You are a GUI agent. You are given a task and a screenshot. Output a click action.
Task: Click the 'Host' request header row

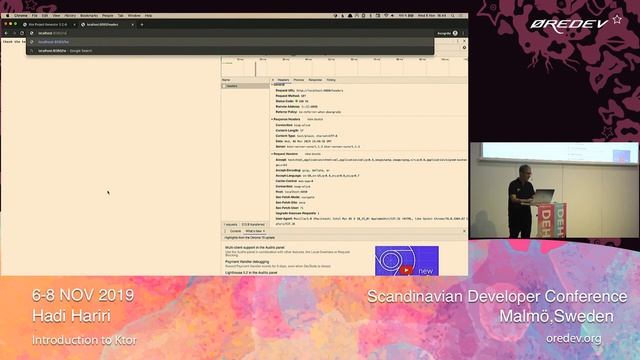tap(291, 191)
